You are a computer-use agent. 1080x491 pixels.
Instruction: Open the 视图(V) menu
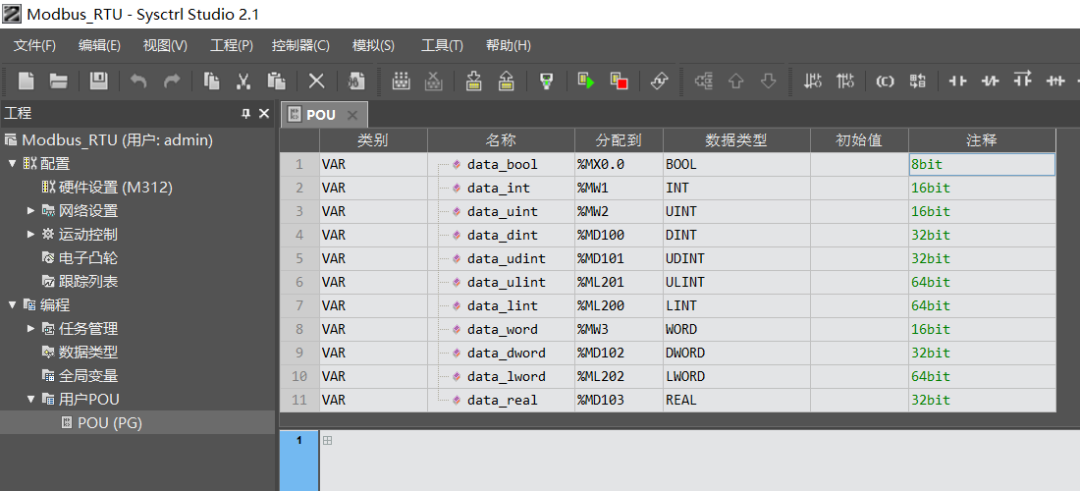point(165,45)
